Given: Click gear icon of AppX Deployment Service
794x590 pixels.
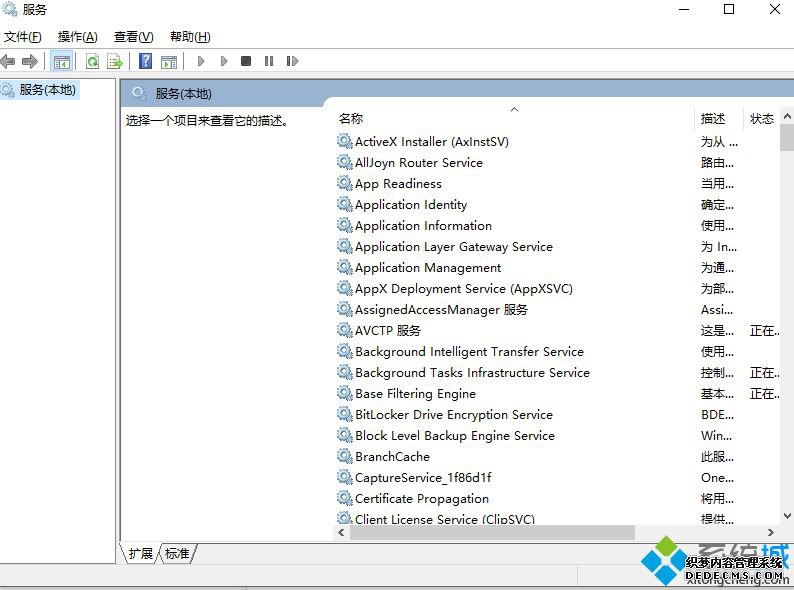Looking at the screenshot, I should [344, 288].
